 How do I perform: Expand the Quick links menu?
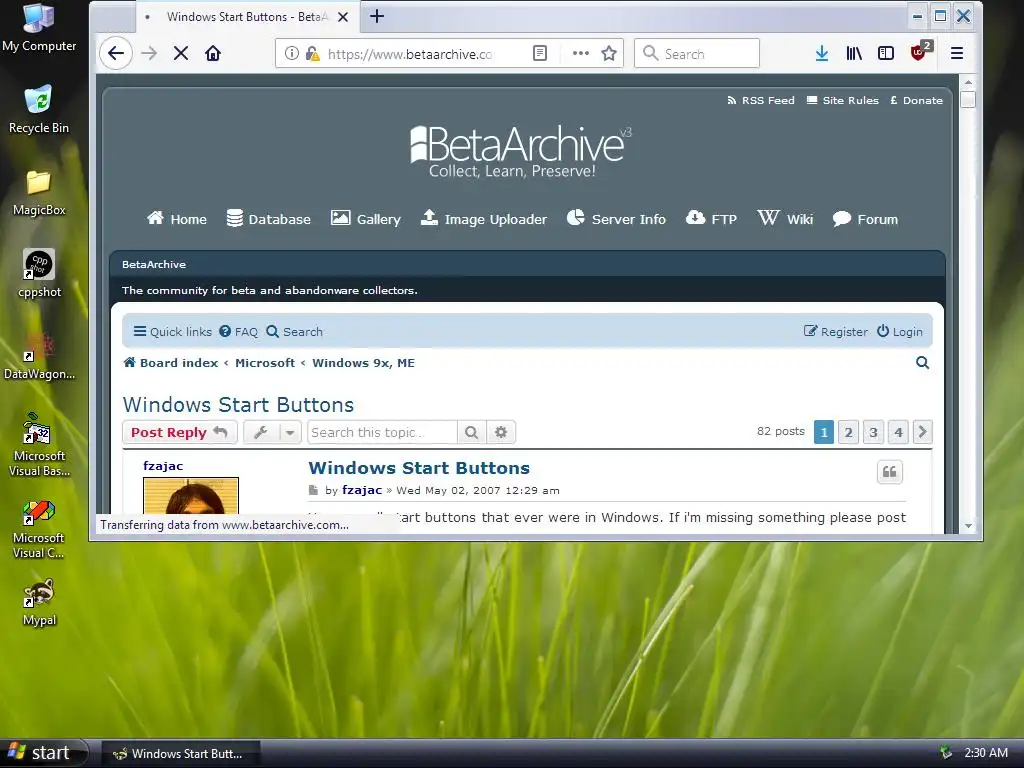pyautogui.click(x=172, y=332)
